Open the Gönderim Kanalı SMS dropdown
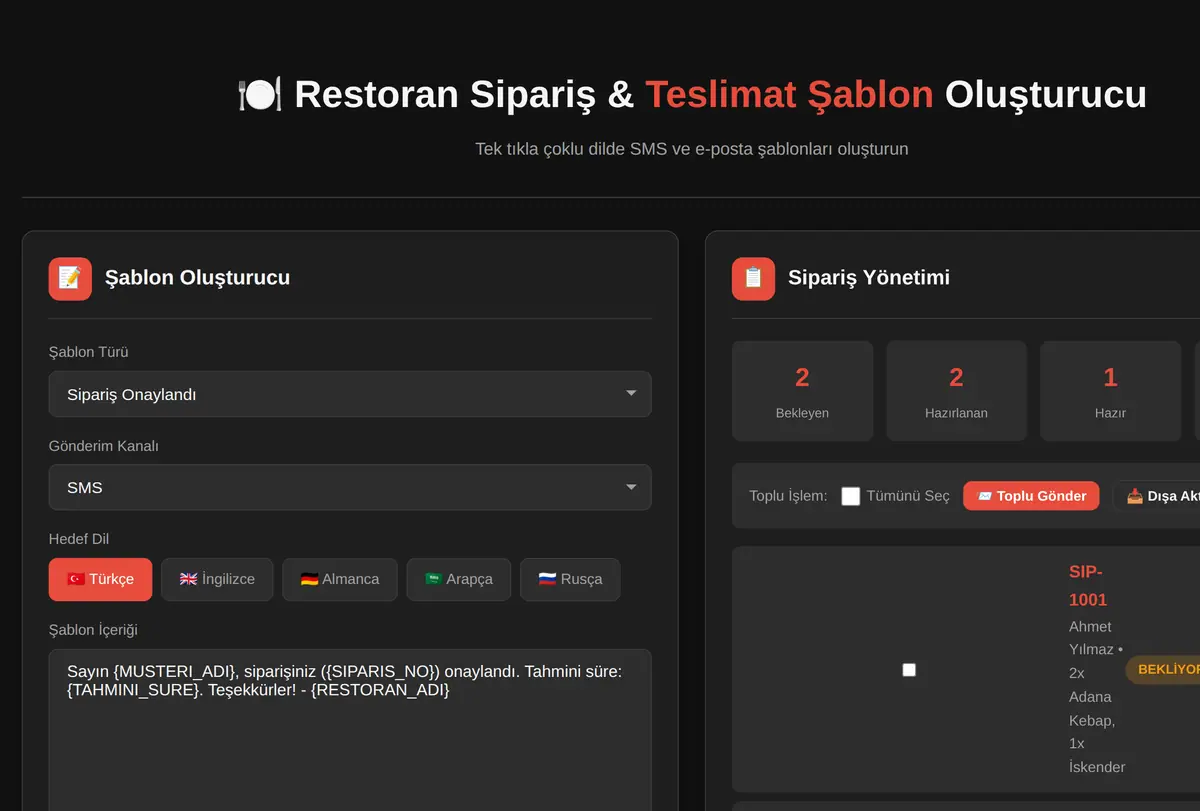This screenshot has width=1200, height=811. 350,487
